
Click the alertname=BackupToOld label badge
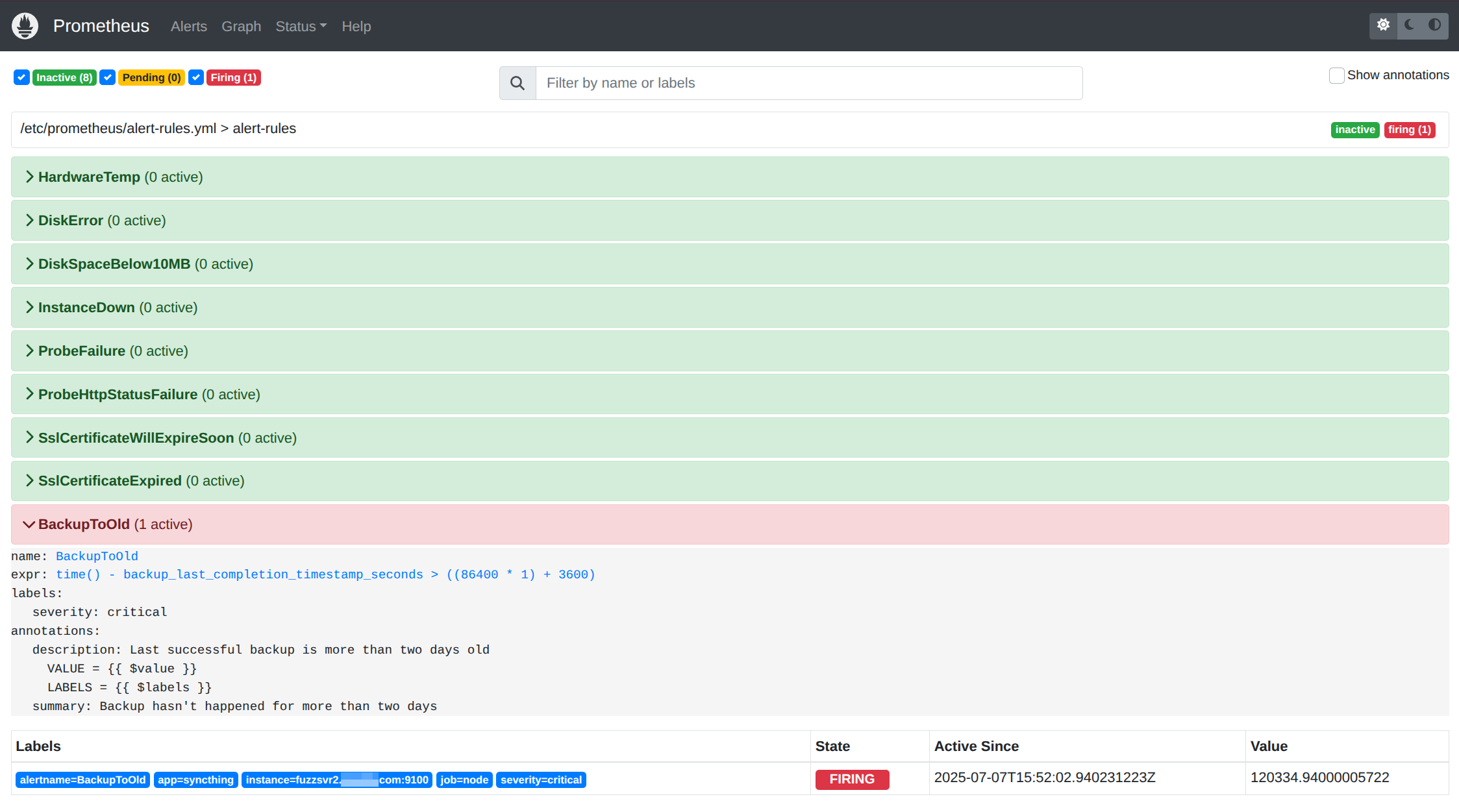click(83, 780)
